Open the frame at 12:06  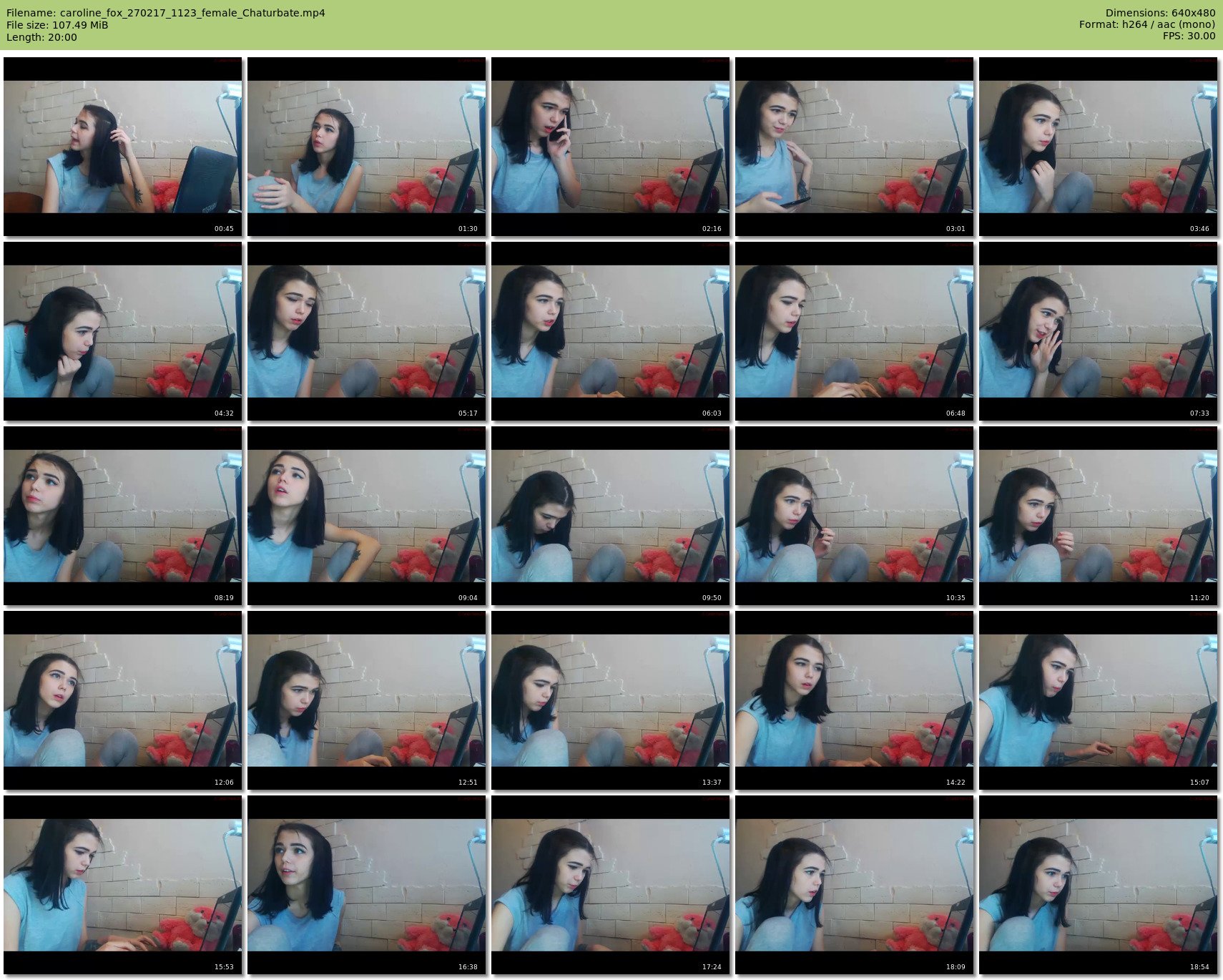(122, 700)
